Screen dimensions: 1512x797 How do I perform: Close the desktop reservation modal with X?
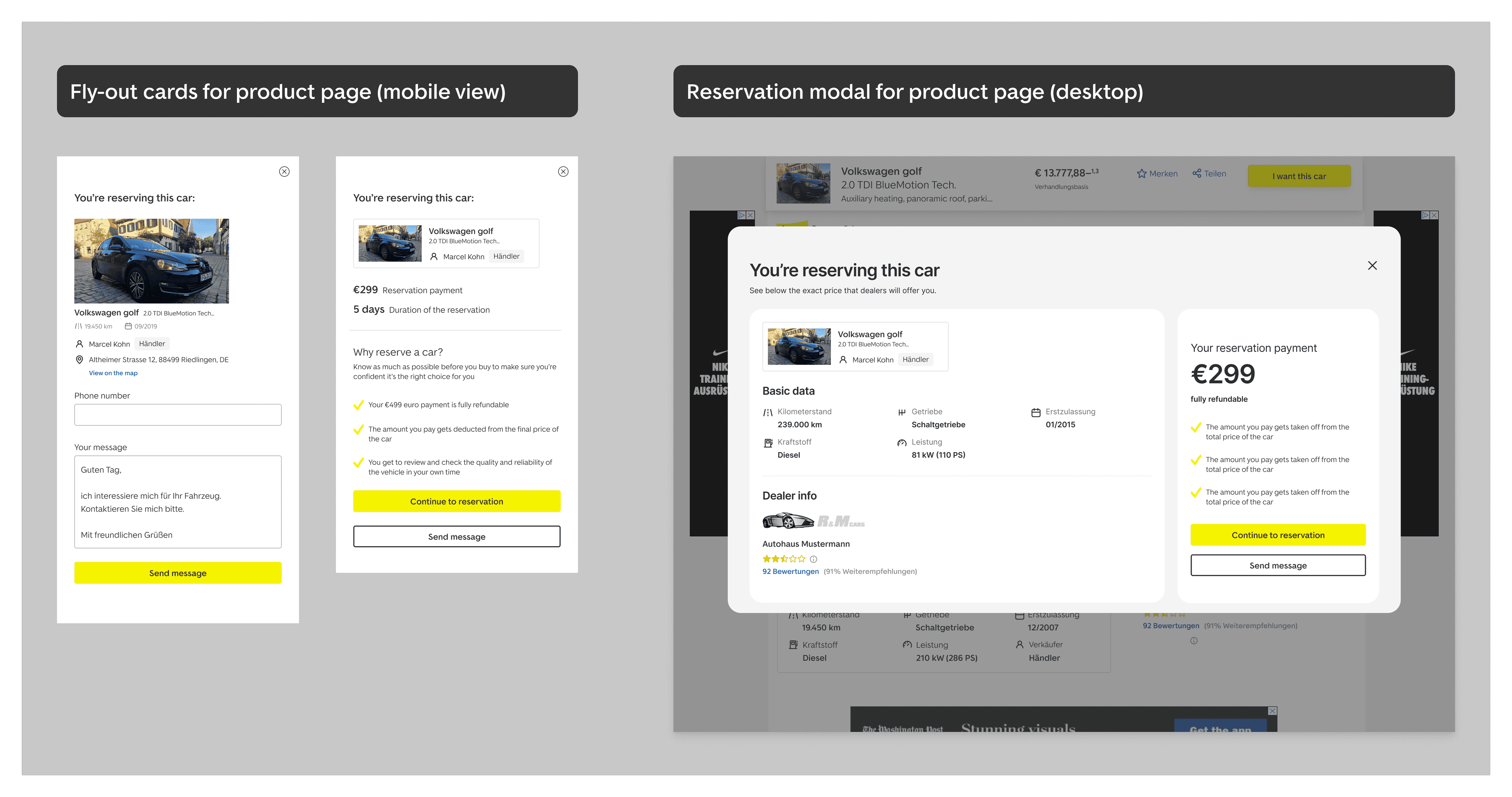click(1372, 266)
